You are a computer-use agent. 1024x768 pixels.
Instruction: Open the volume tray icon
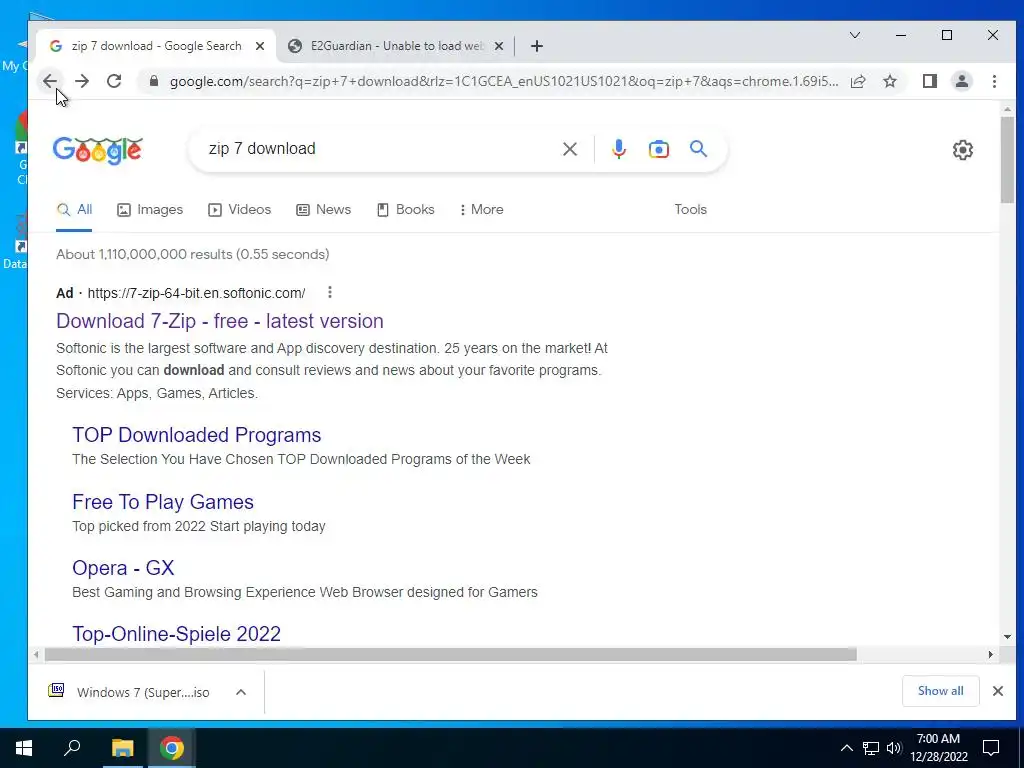pyautogui.click(x=894, y=748)
